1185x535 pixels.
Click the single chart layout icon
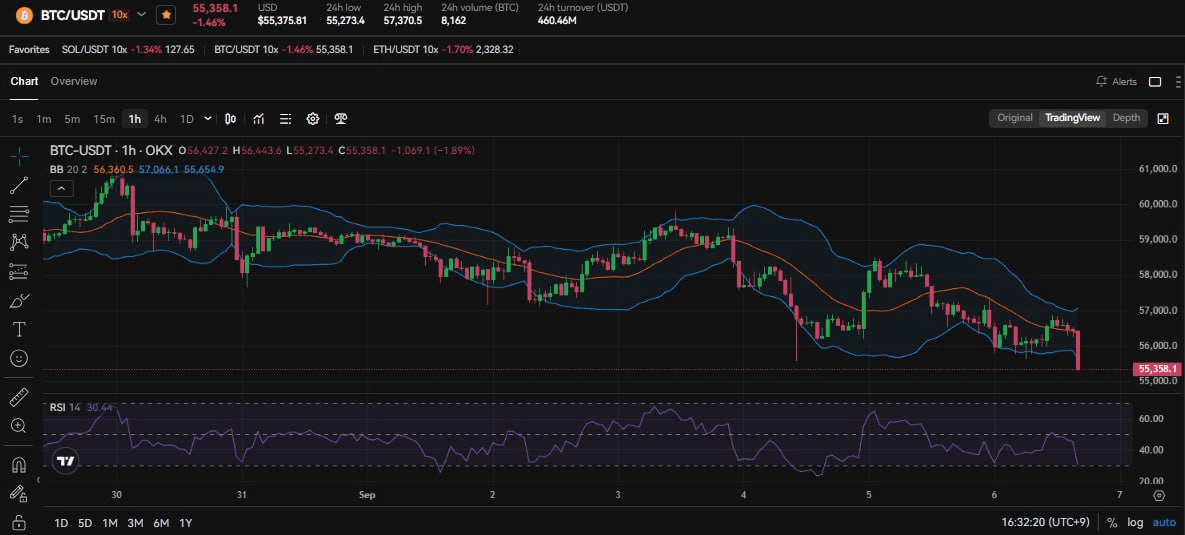(1155, 82)
